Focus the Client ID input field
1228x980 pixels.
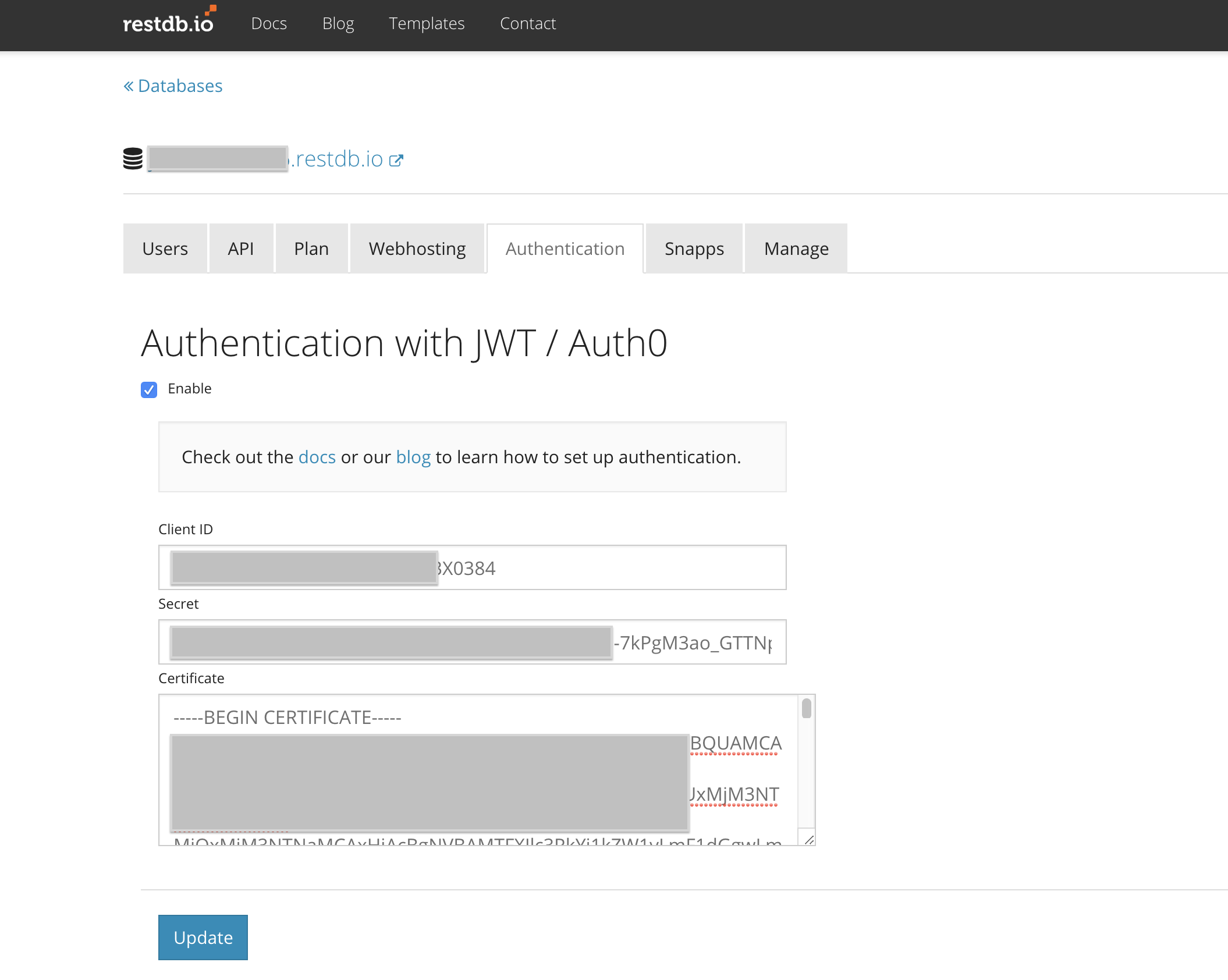tap(473, 567)
